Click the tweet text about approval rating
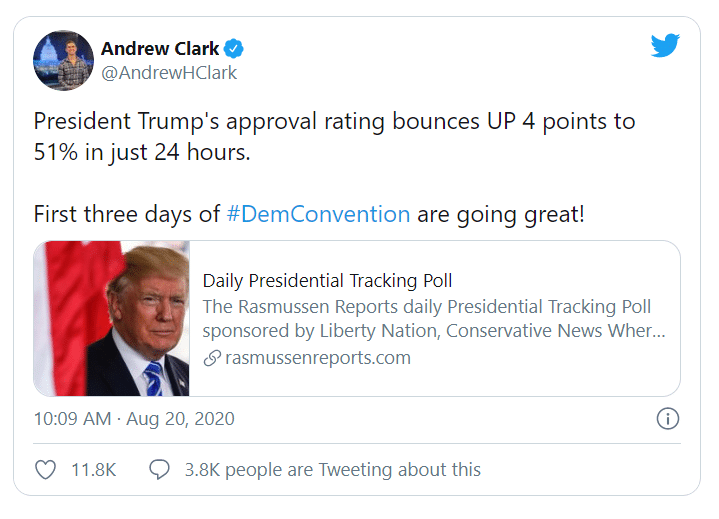The image size is (719, 519). [x=334, y=137]
